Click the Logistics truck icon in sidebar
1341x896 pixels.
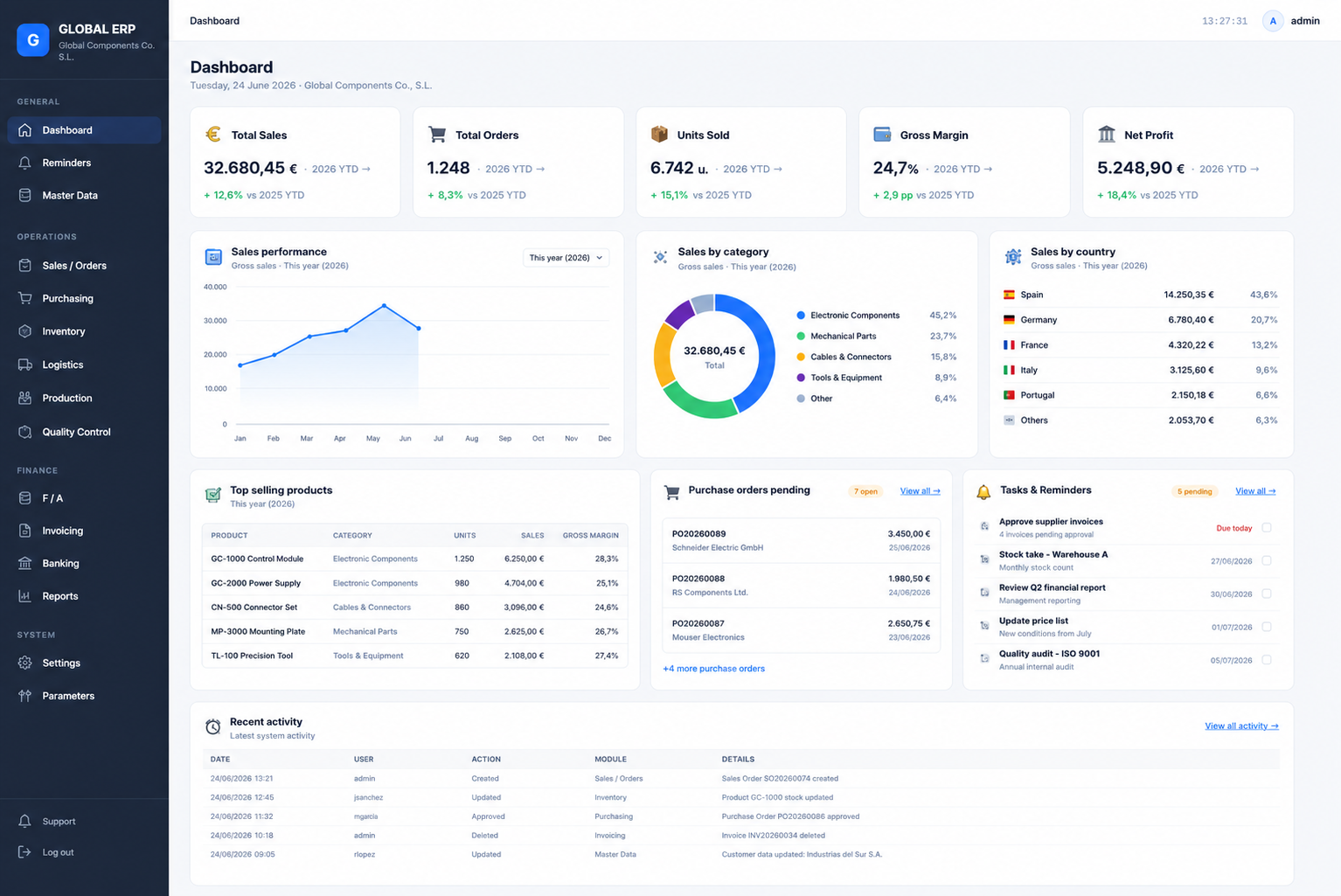[x=24, y=365]
